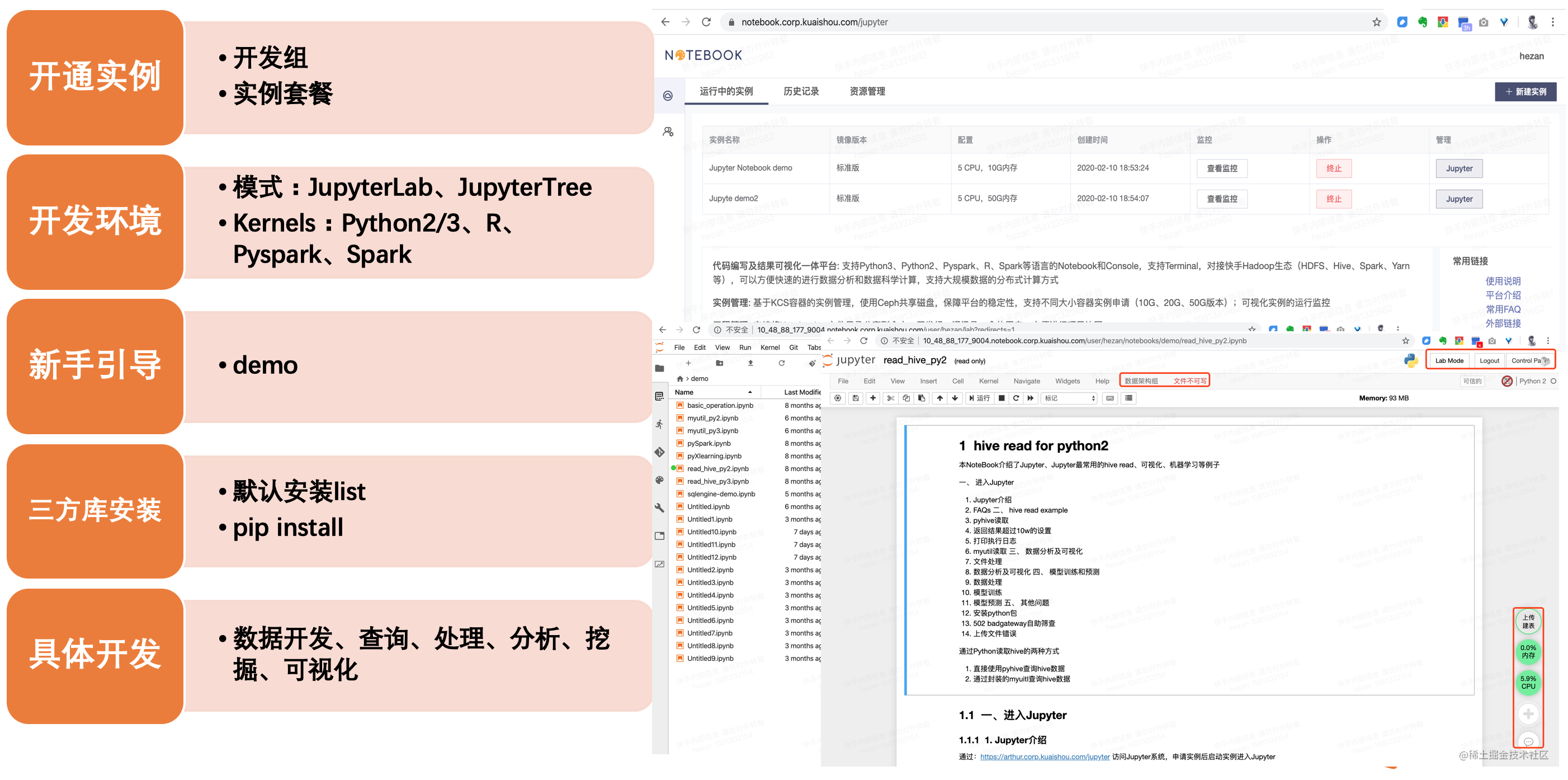This screenshot has width=1568, height=780.
Task: Click the Lab Mode button
Action: coord(1449,360)
